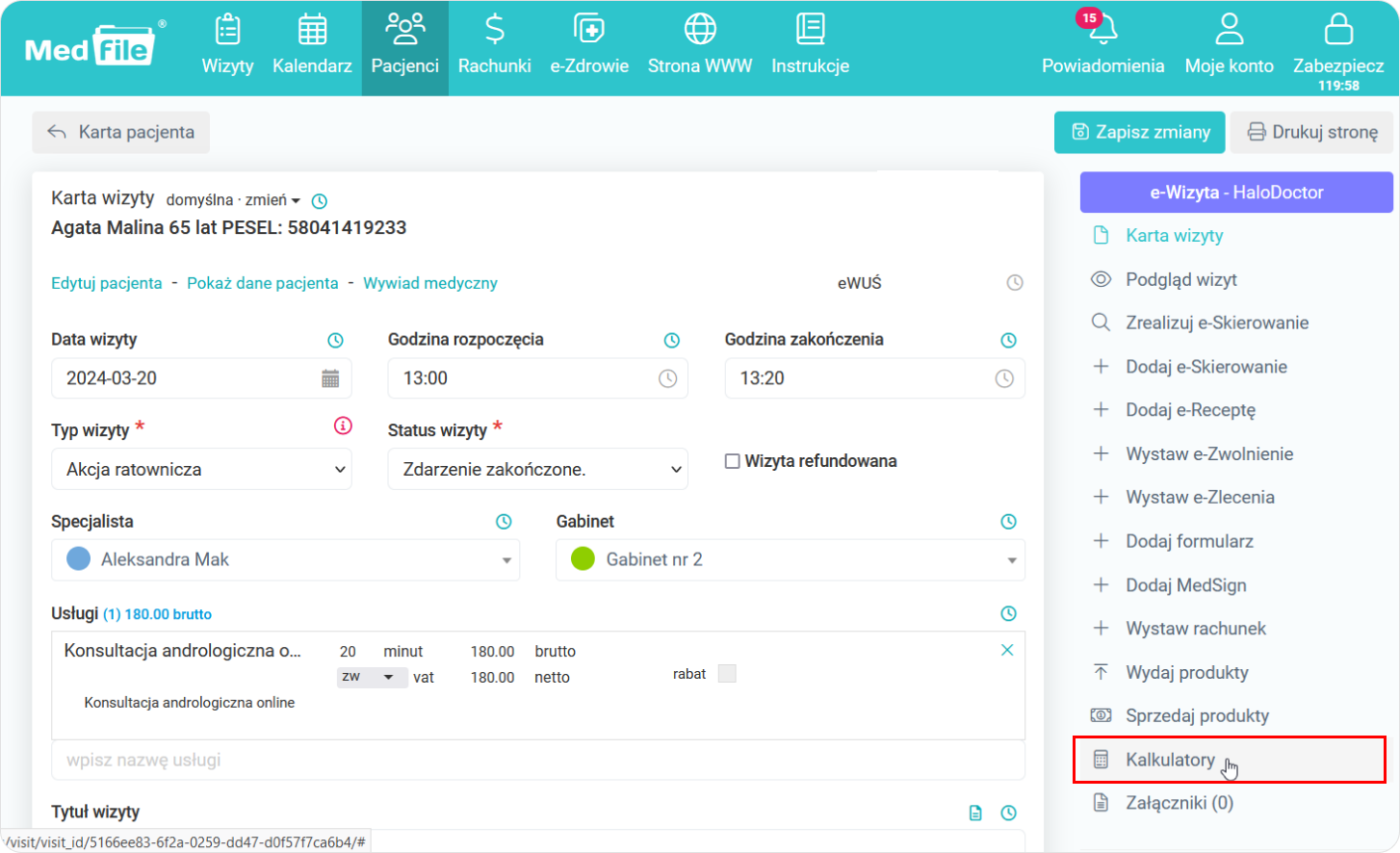Open Moje konto user menu
Image resolution: width=1400 pixels, height=853 pixels.
1229,46
